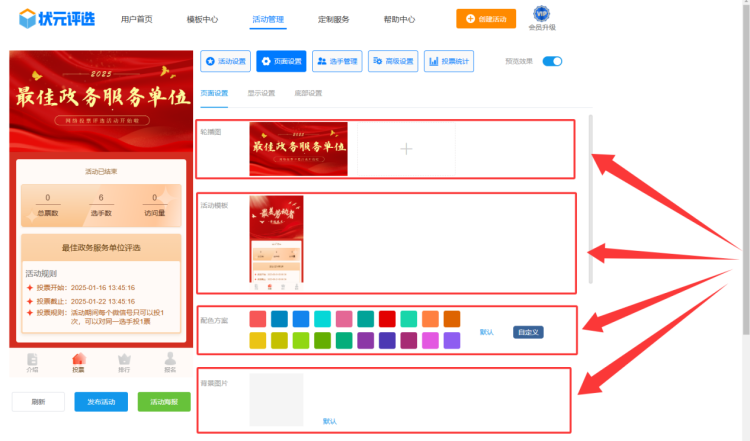The image size is (750, 441).
Task: Open 投票统计 with the chart icon
Action: [449, 61]
